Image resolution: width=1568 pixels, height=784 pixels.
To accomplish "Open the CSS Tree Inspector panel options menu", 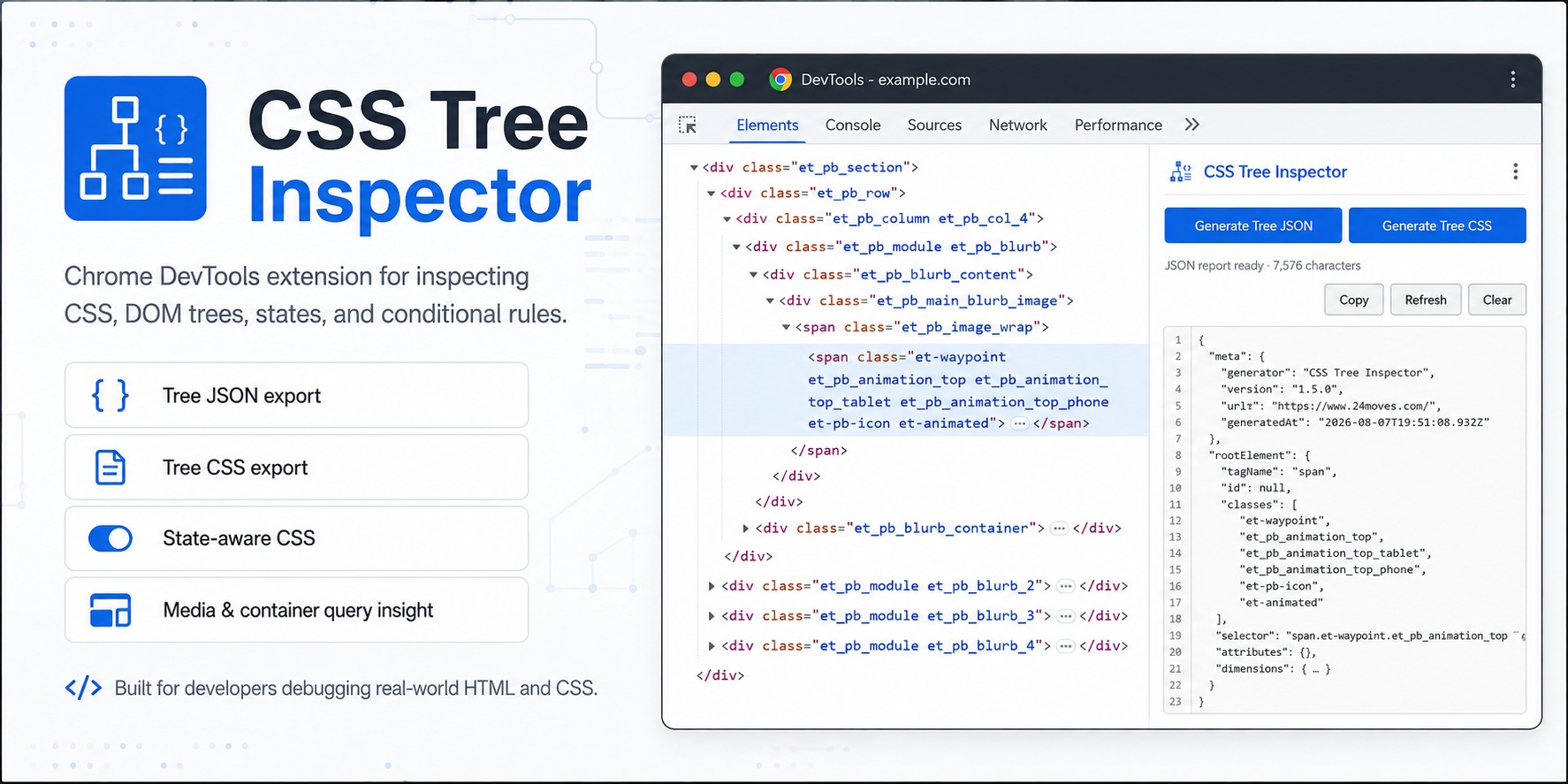I will click(x=1515, y=171).
